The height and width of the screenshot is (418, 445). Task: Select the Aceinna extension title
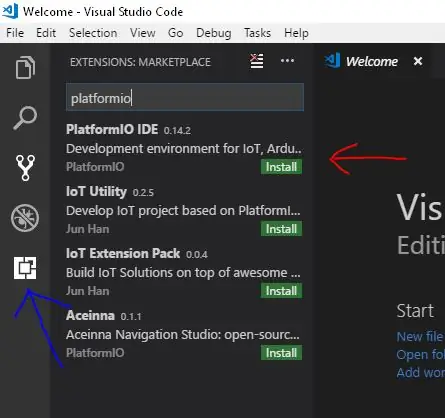(x=90, y=316)
